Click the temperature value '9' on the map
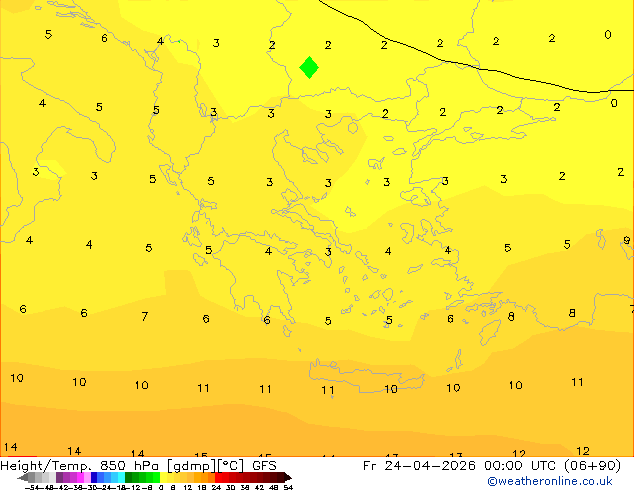Viewport: 634px width, 490px height. coord(626,240)
